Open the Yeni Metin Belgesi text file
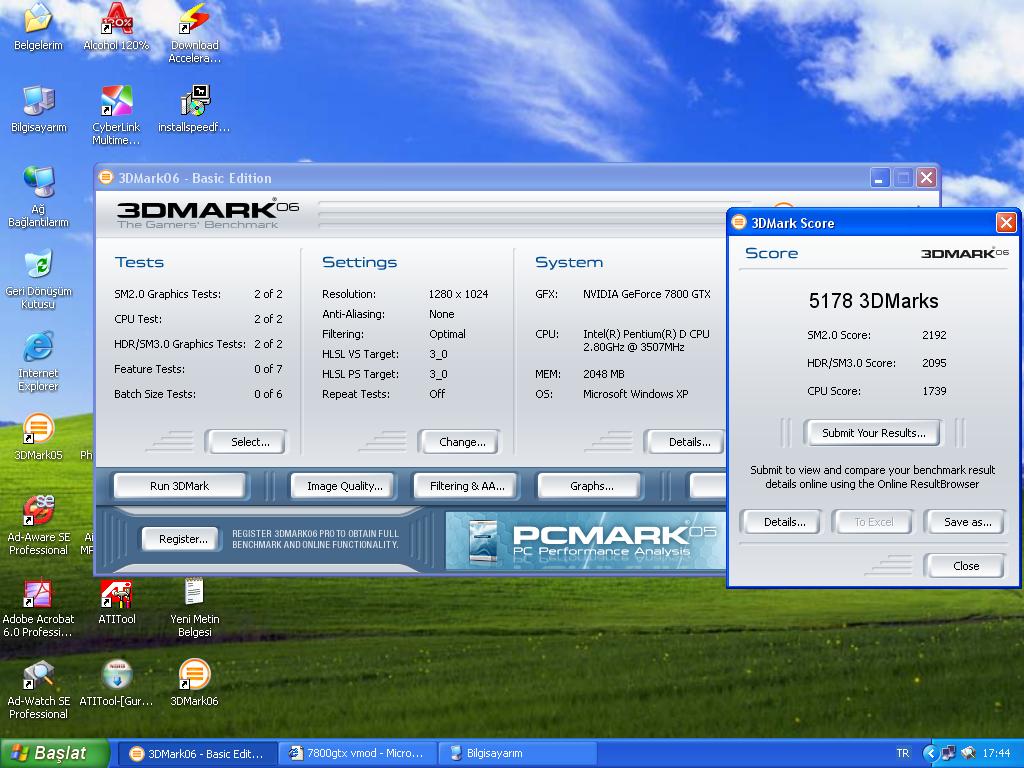This screenshot has height=768, width=1024. click(x=194, y=595)
